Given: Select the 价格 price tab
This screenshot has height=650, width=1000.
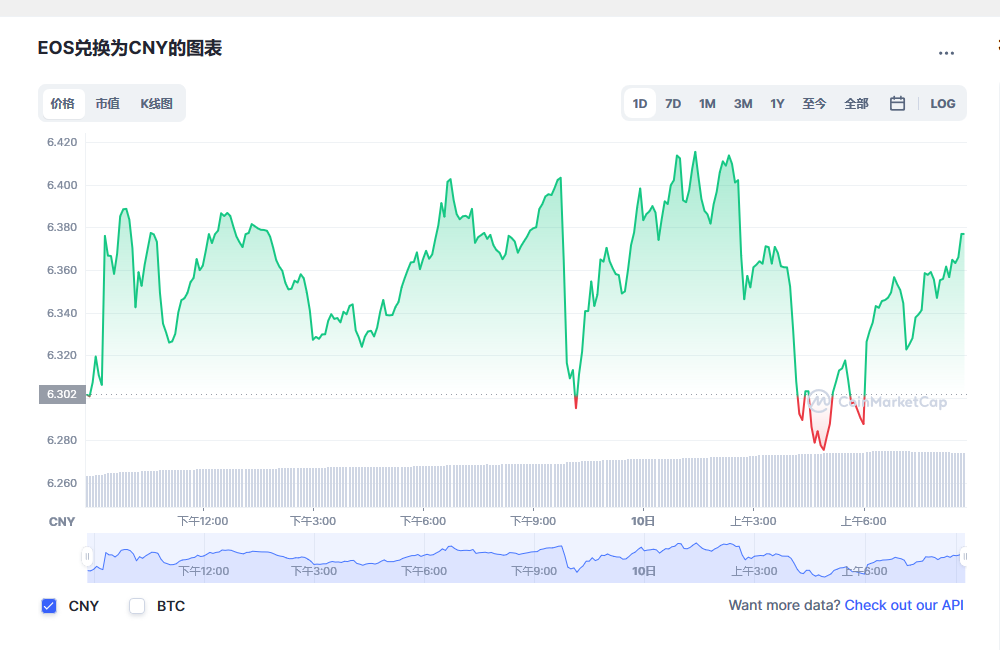Looking at the screenshot, I should point(63,103).
